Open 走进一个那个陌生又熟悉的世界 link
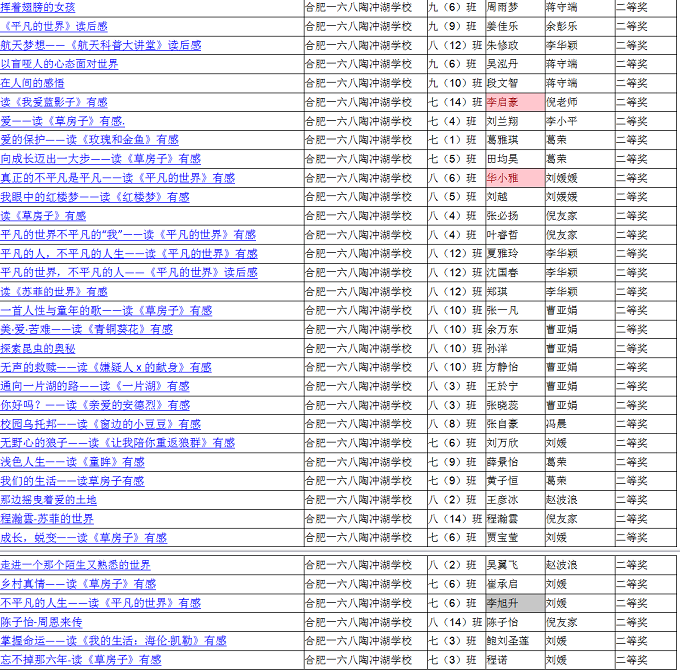 pos(76,565)
